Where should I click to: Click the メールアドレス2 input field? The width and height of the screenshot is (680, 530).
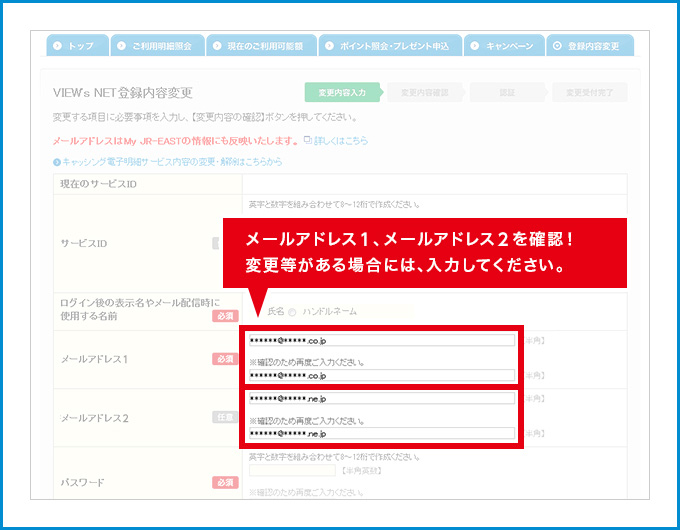click(381, 398)
